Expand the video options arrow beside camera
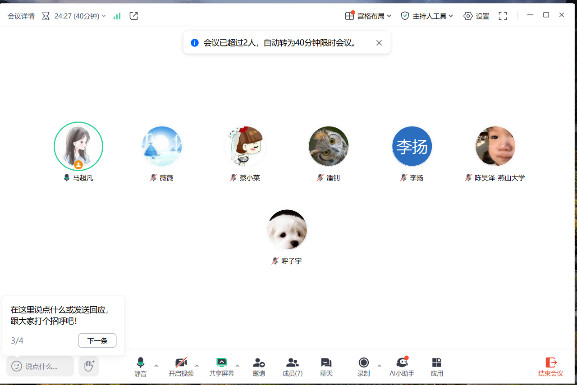577x385 pixels. (x=197, y=366)
